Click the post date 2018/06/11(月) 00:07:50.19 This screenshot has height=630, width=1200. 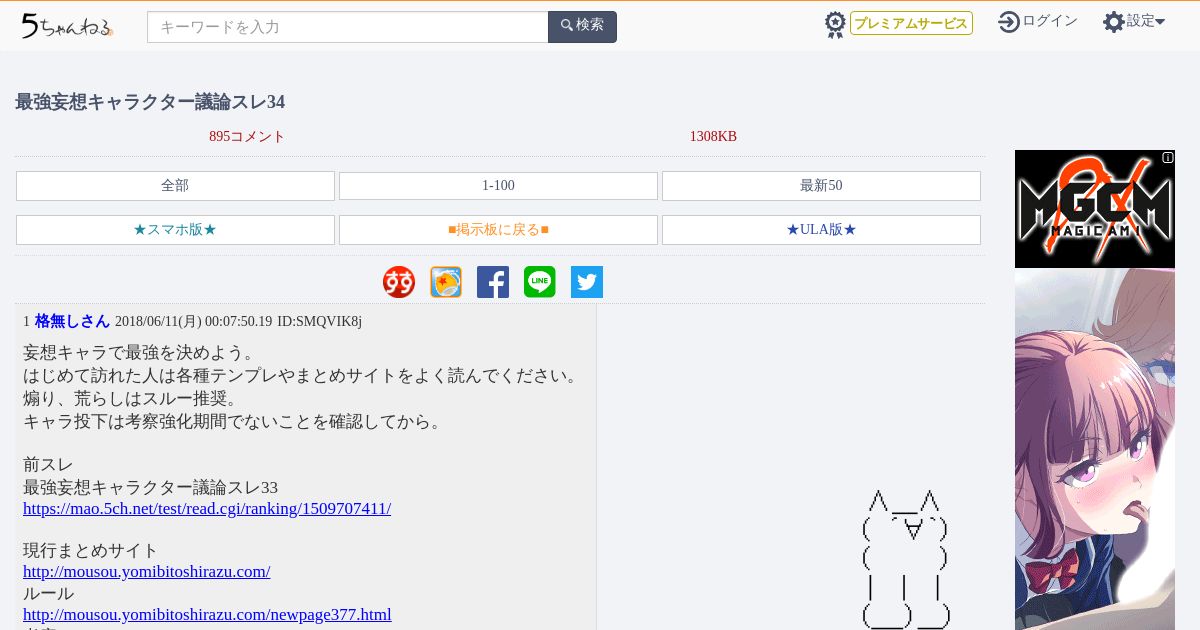point(193,322)
